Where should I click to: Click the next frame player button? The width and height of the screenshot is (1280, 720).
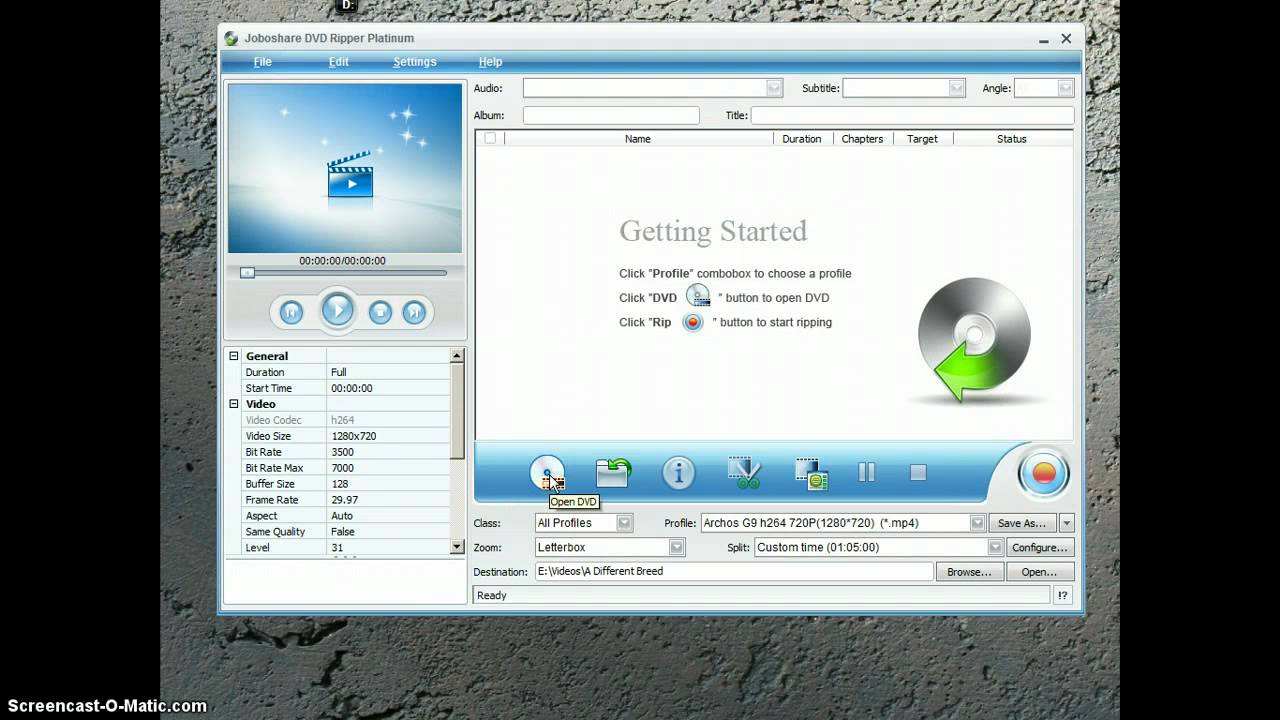[x=414, y=312]
